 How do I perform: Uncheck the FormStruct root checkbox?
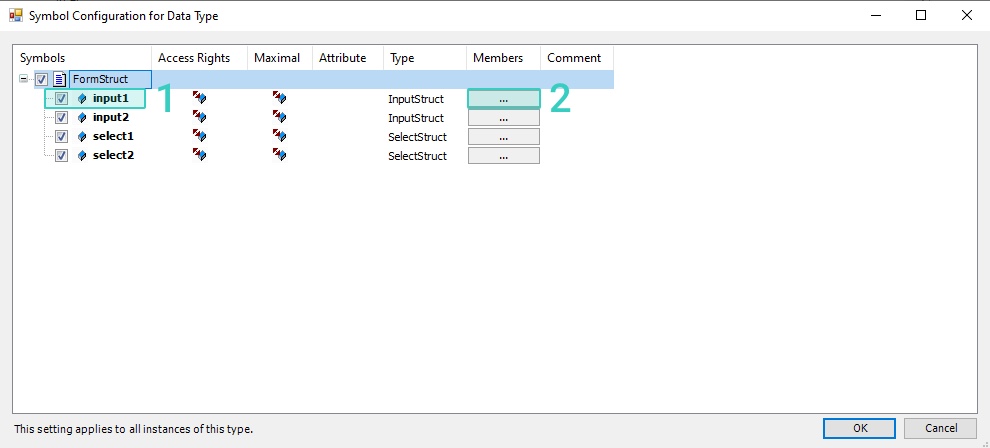(x=42, y=80)
